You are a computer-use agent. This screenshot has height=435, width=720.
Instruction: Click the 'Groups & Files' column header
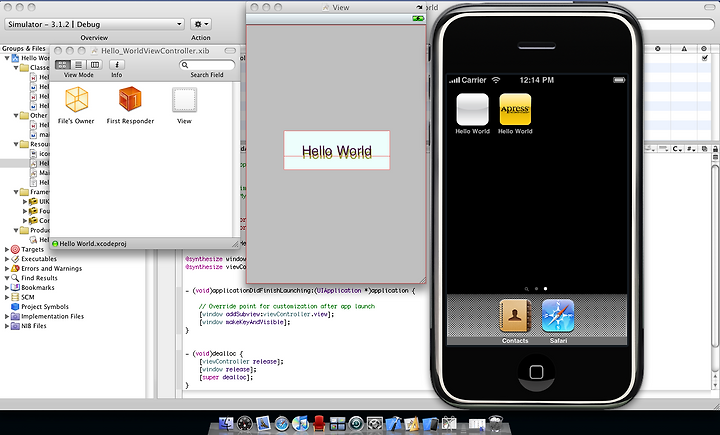click(24, 48)
